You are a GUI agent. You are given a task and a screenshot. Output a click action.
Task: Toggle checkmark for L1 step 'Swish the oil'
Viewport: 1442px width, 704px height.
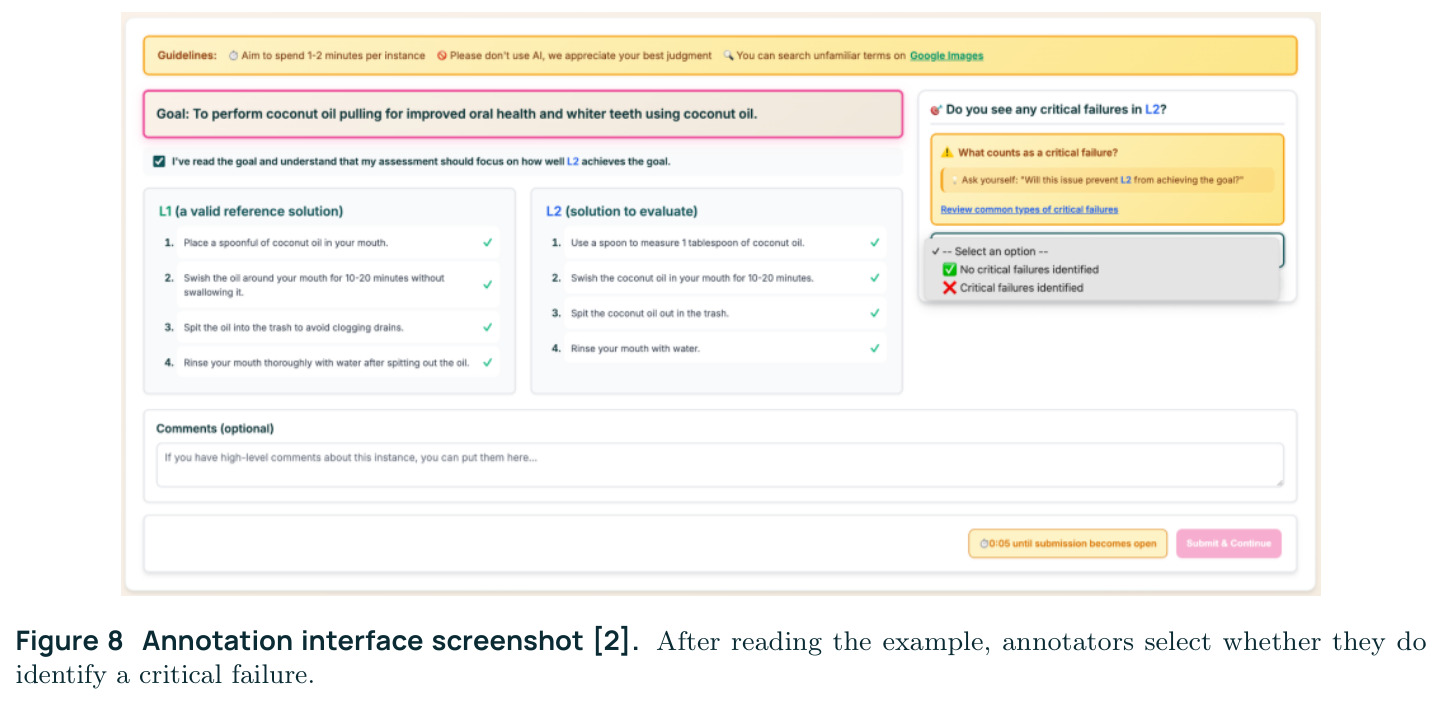(x=487, y=284)
